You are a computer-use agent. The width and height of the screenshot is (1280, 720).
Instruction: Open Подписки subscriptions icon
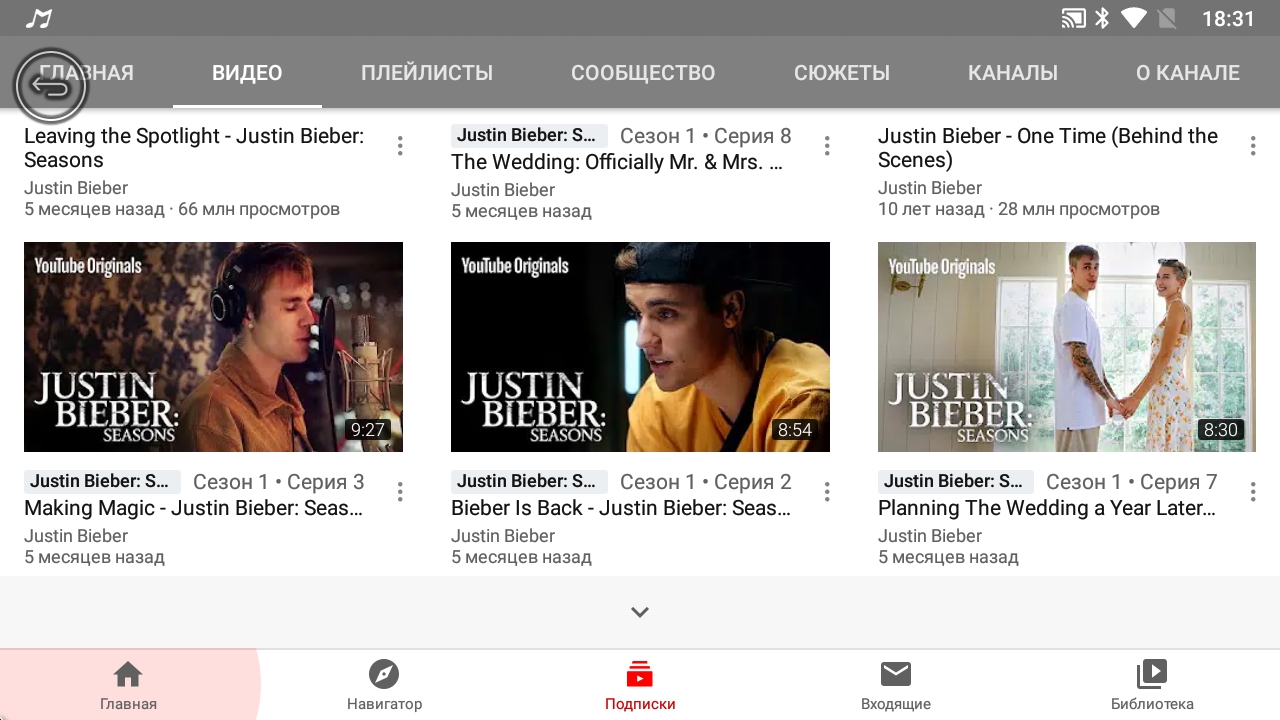coord(640,676)
